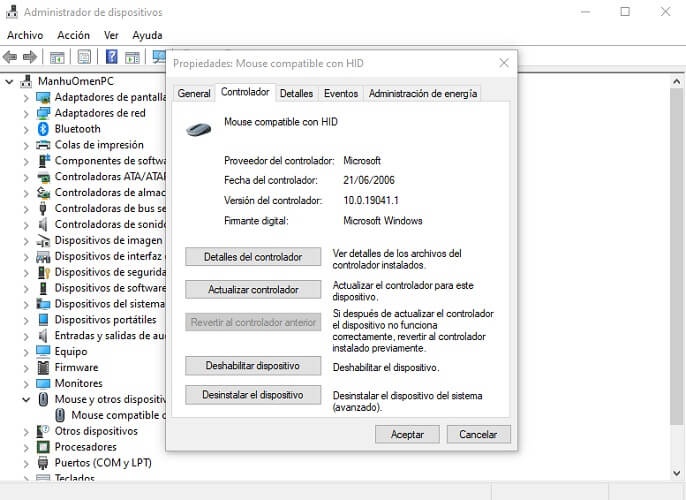The width and height of the screenshot is (686, 500).
Task: Expand Controladoras ATA/ATAPI node
Action: [x=26, y=177]
